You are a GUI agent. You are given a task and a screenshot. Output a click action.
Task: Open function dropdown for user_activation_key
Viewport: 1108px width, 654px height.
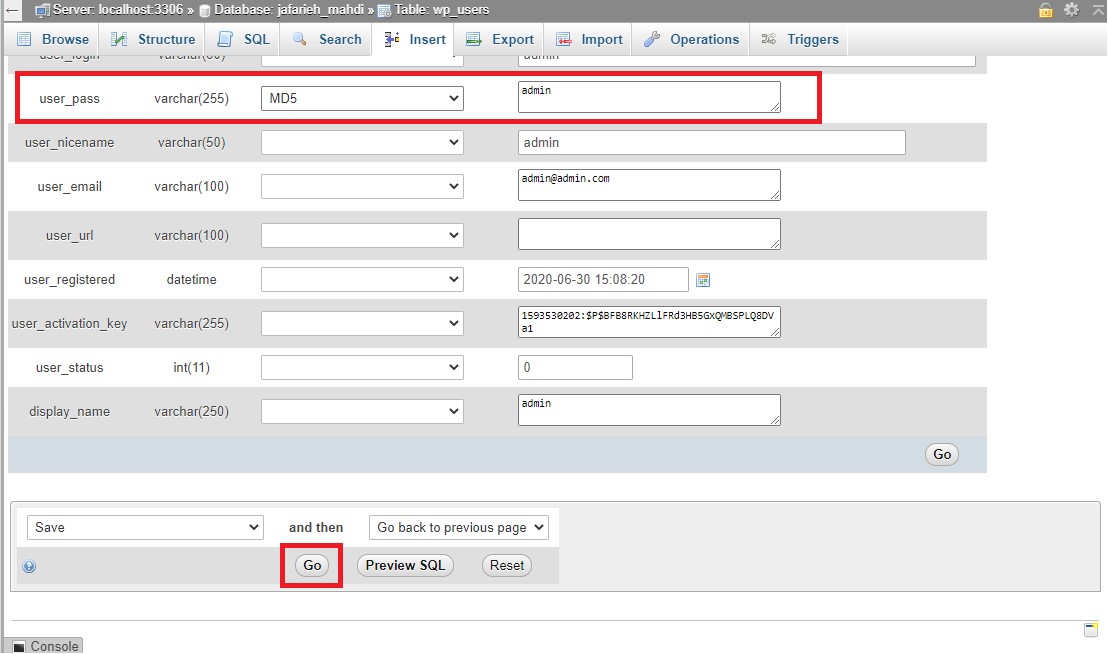point(362,323)
